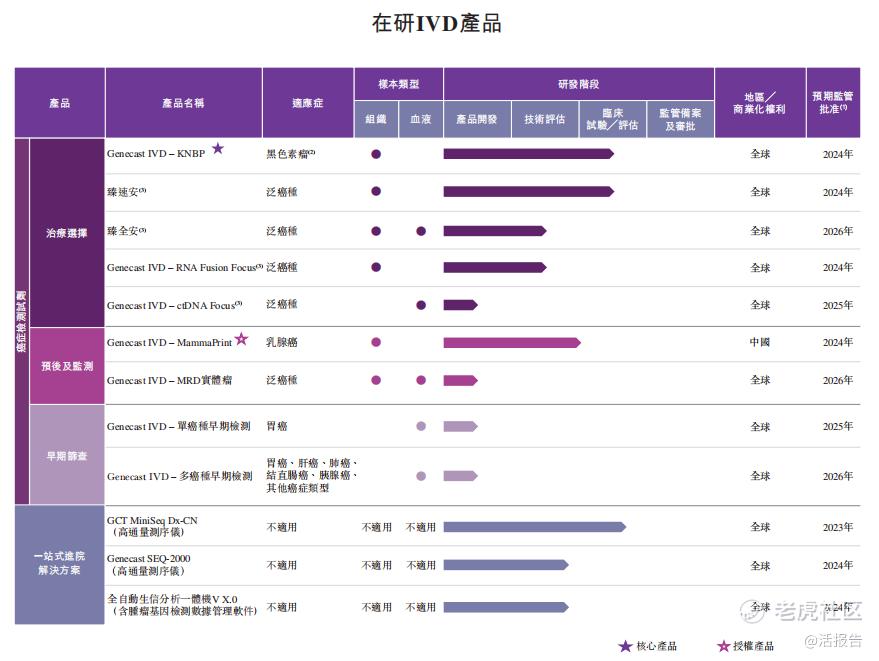
Task: Click the 授權產品 legend star icon
Action: point(724,646)
